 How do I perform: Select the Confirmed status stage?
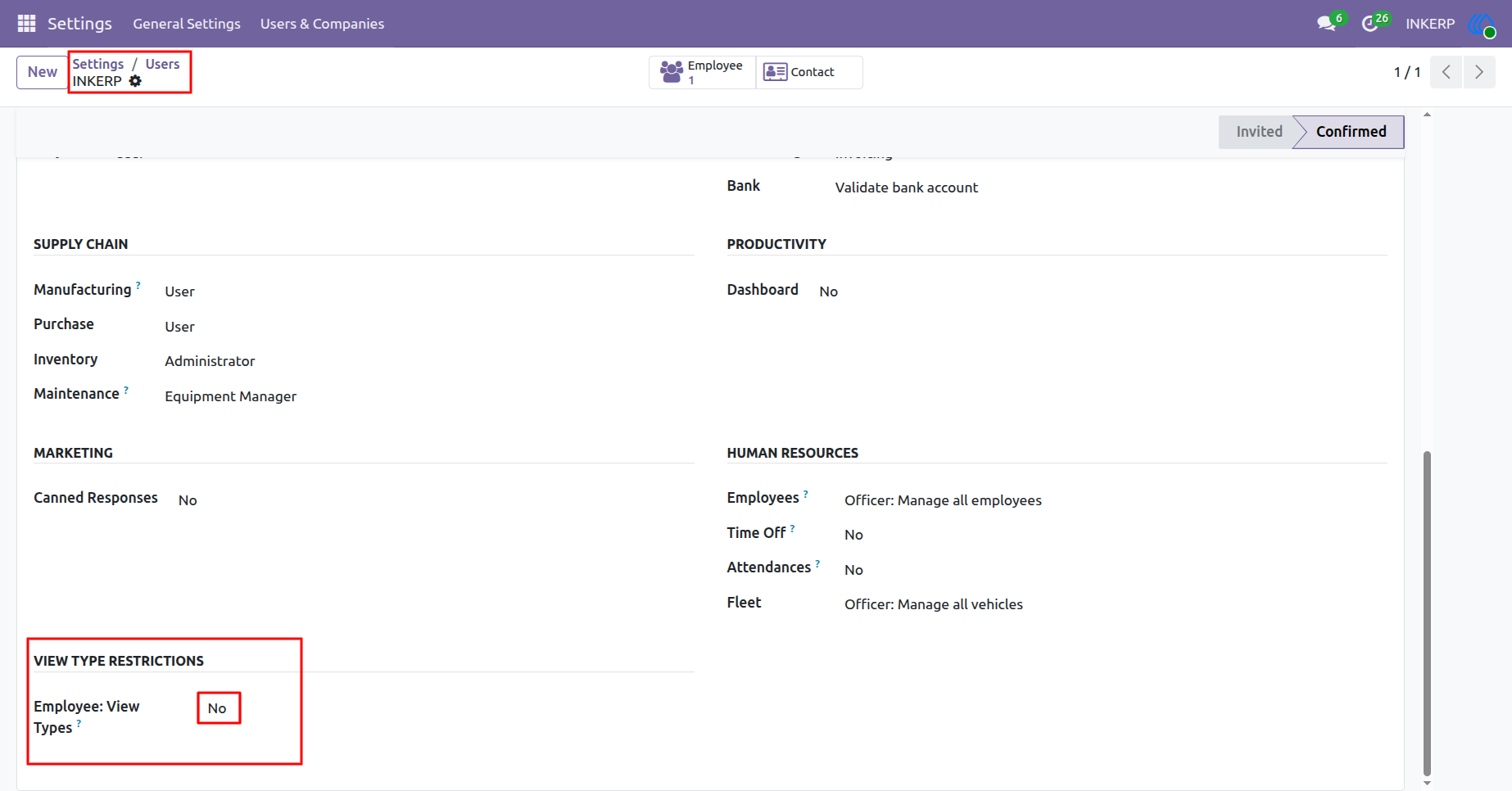(x=1351, y=132)
